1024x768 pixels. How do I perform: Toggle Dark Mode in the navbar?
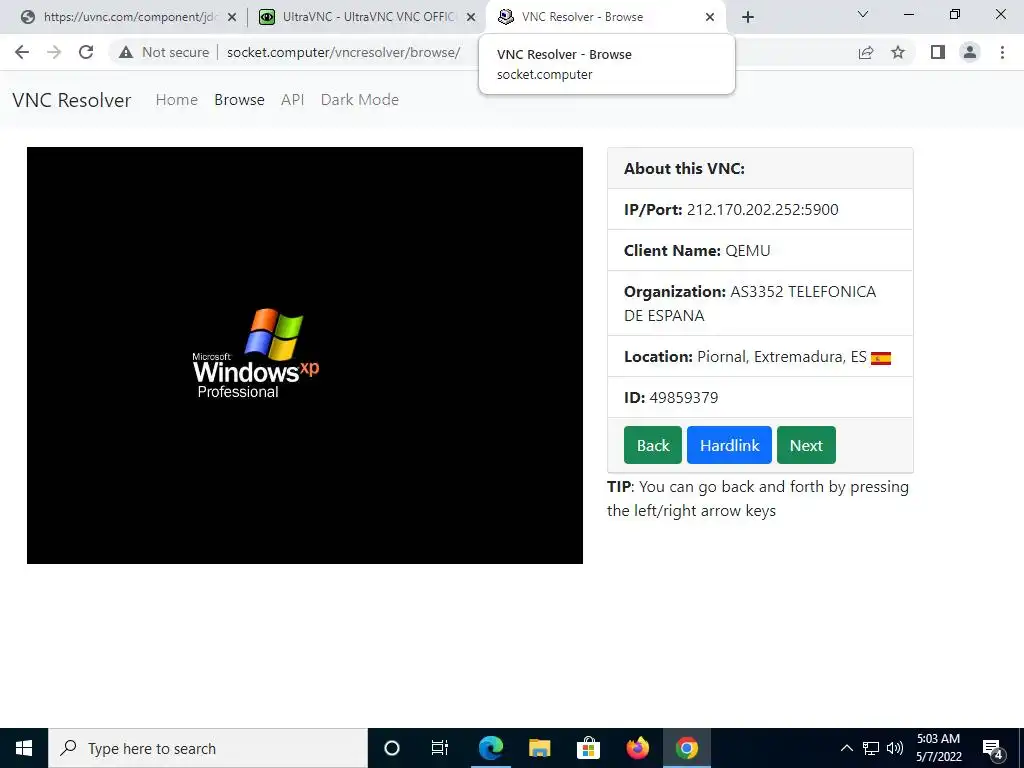pyautogui.click(x=360, y=100)
